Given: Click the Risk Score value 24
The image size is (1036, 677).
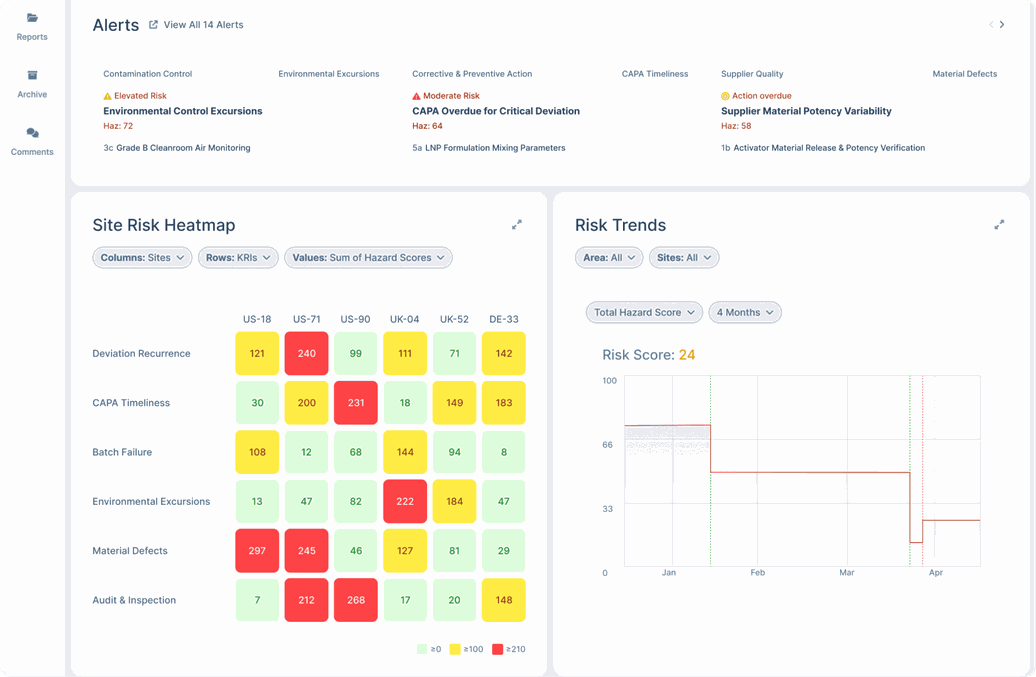Looking at the screenshot, I should [687, 355].
